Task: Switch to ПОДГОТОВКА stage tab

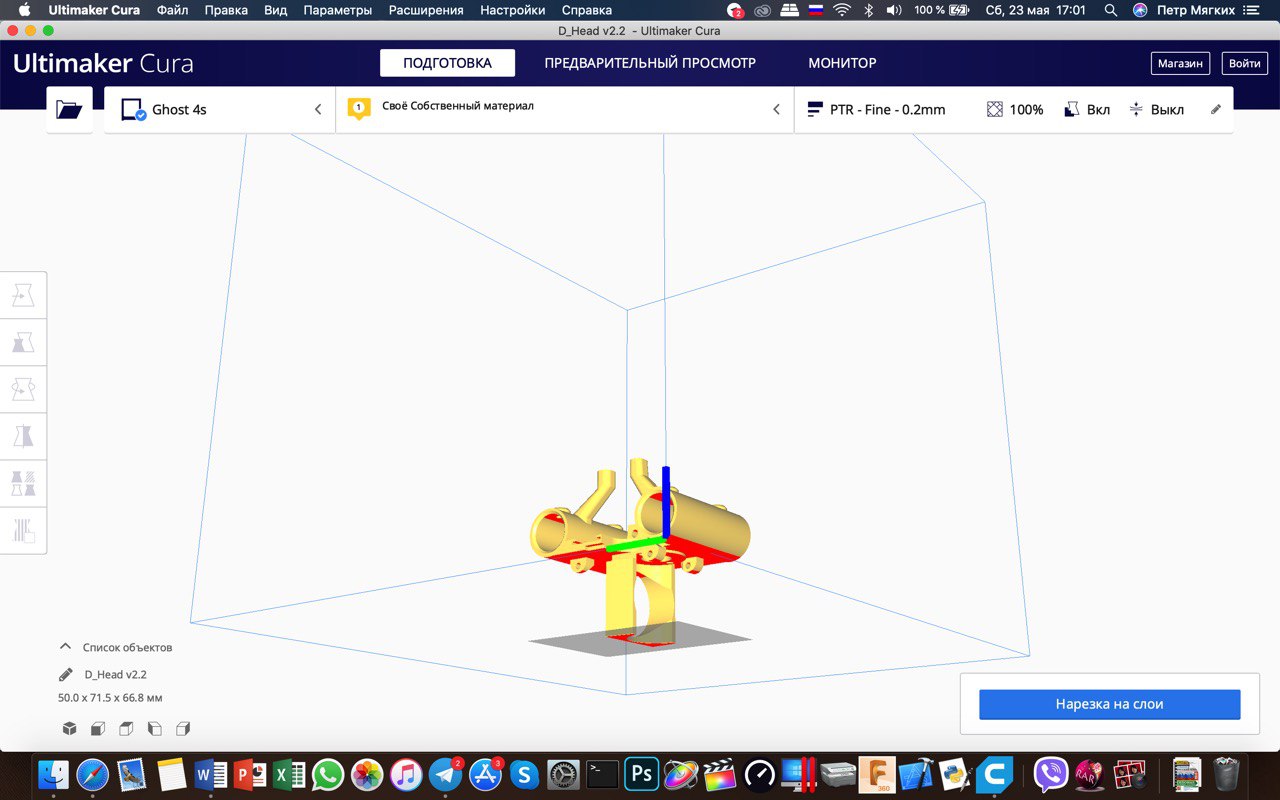Action: click(447, 63)
